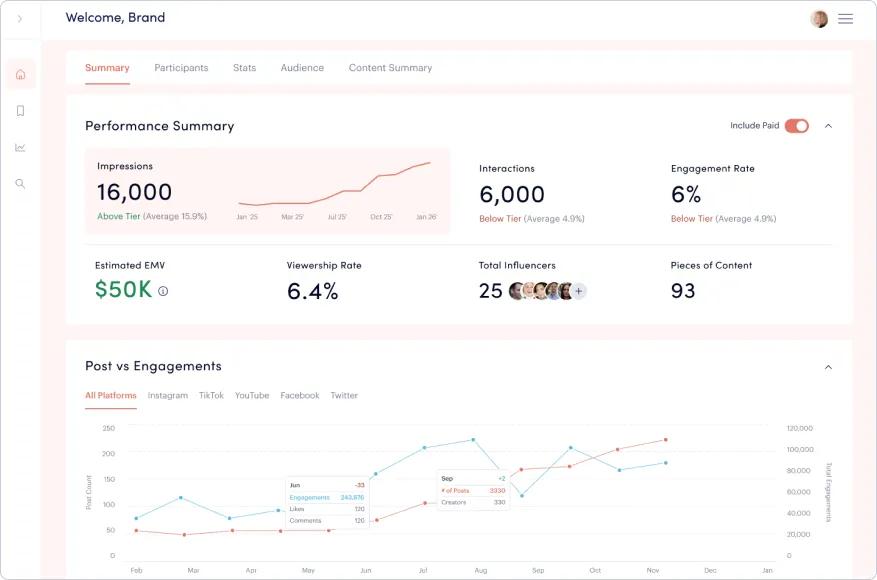Click the Pieces of Content value 93

point(683,291)
